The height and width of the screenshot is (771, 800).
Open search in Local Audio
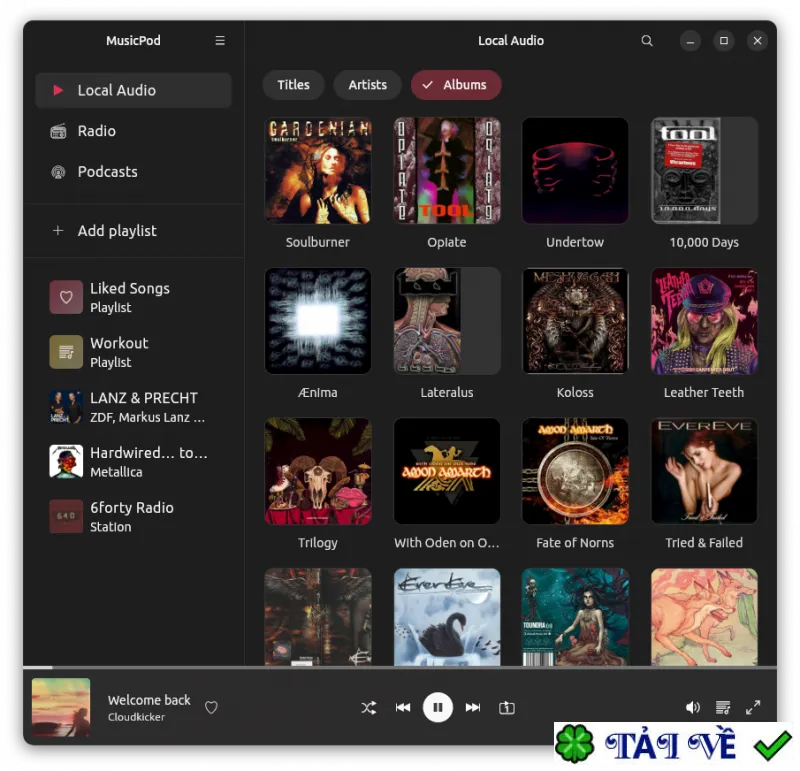646,40
